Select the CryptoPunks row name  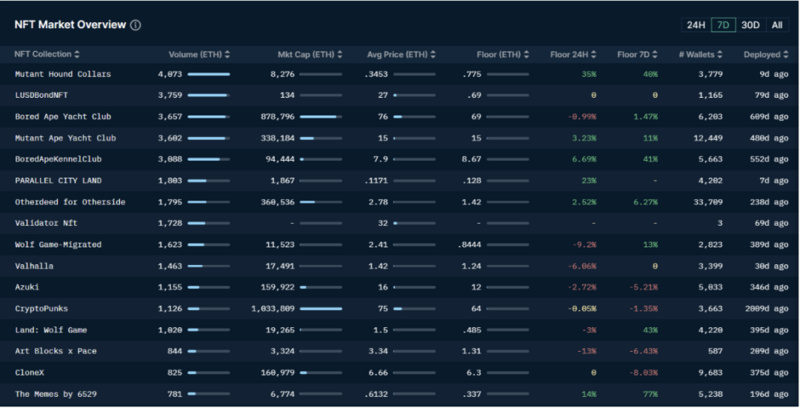coord(41,309)
